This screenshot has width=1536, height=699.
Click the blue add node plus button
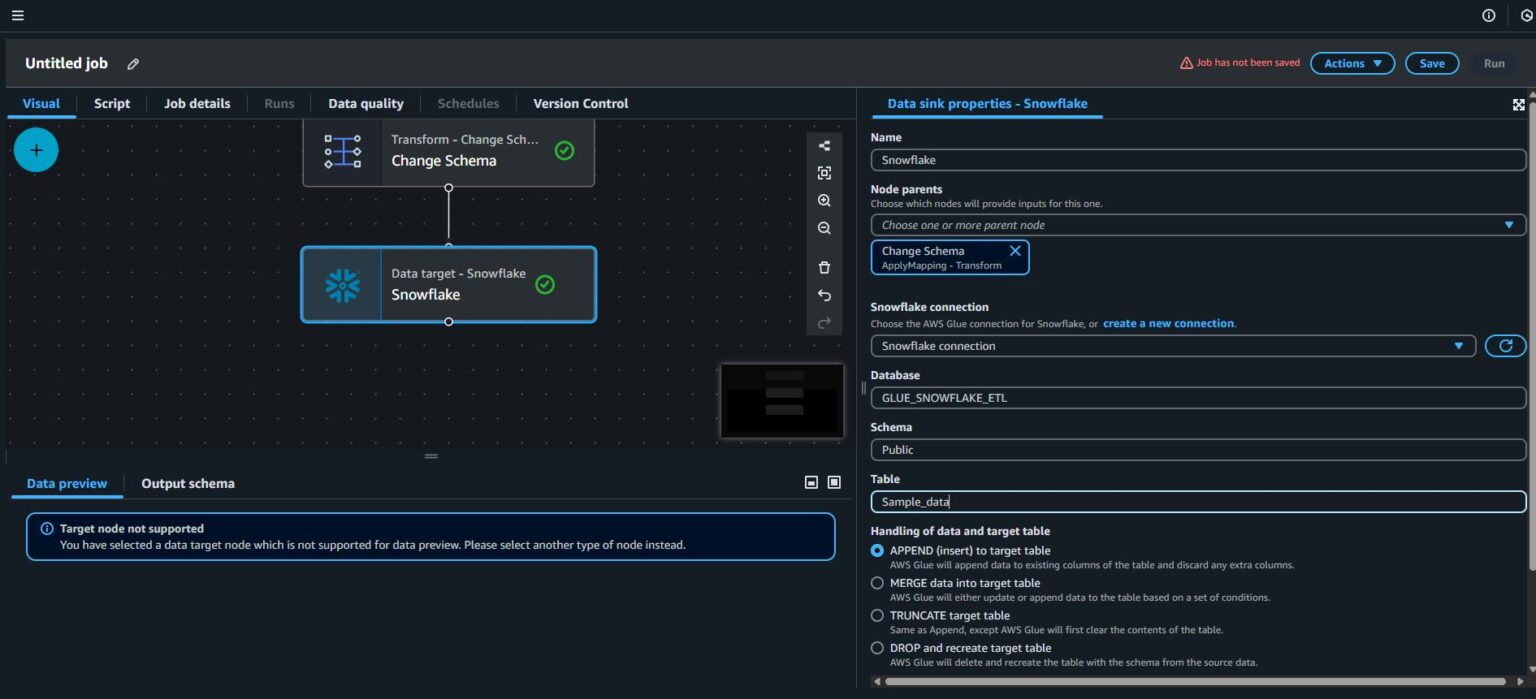tap(36, 150)
